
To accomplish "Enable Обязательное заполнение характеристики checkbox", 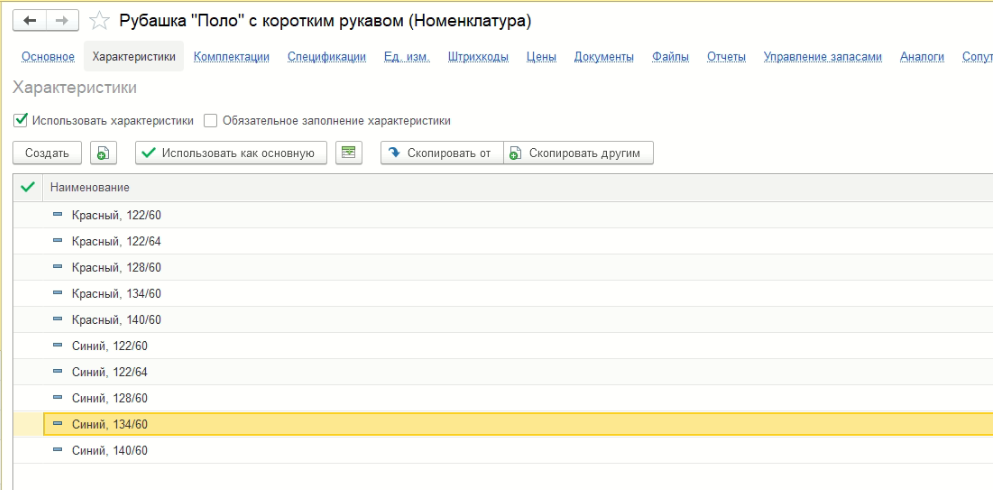I will point(210,120).
